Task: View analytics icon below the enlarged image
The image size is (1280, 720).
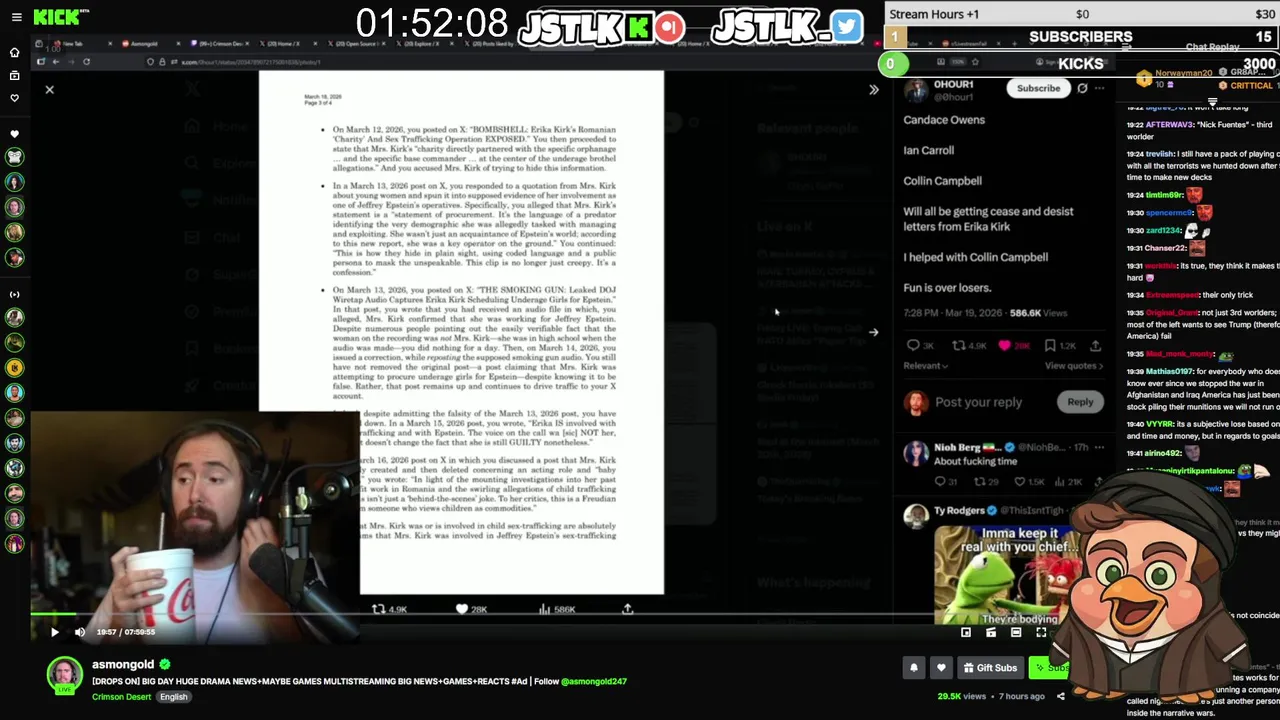Action: (x=545, y=609)
